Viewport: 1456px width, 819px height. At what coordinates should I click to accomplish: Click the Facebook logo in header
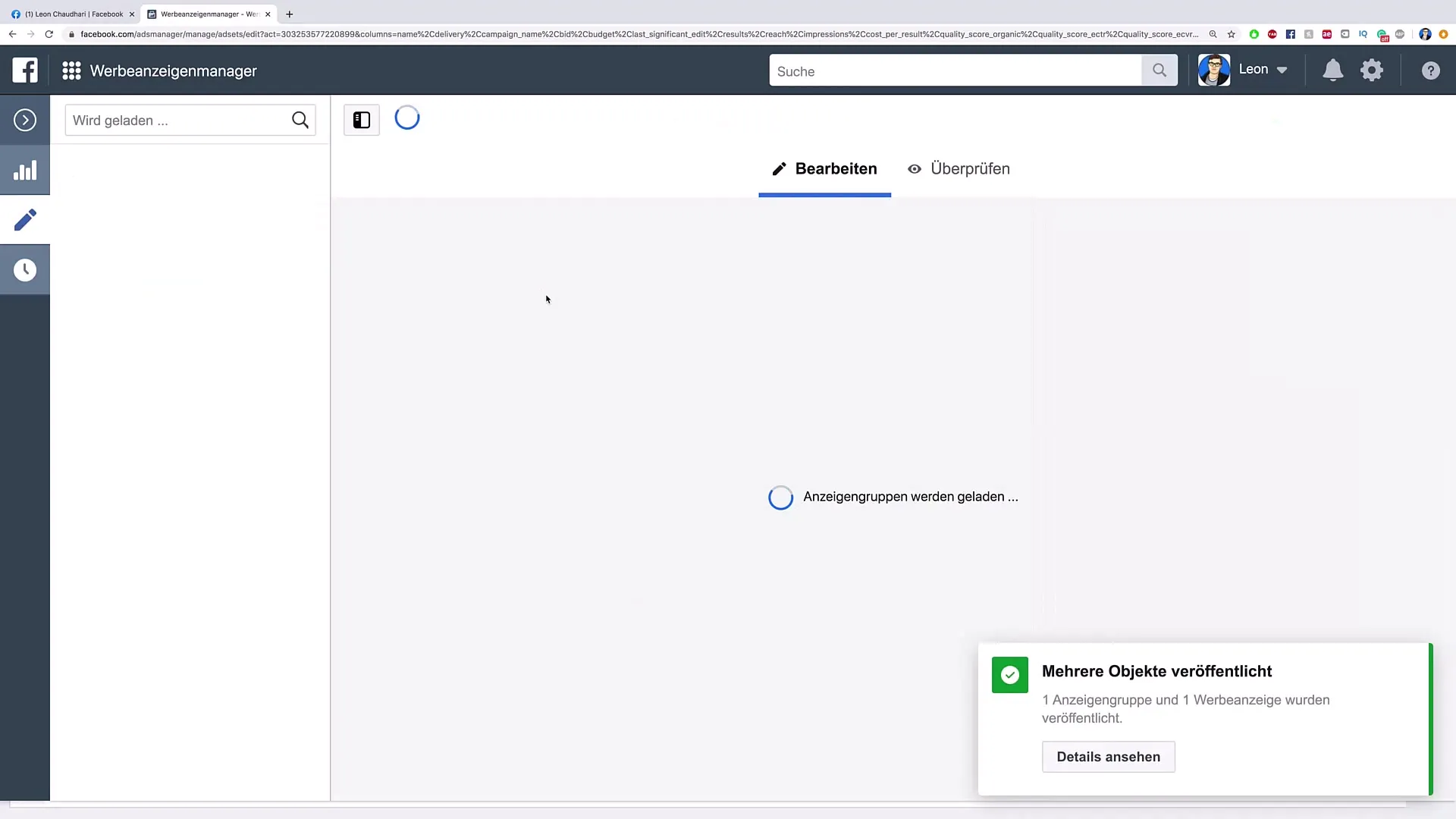pyautogui.click(x=25, y=70)
